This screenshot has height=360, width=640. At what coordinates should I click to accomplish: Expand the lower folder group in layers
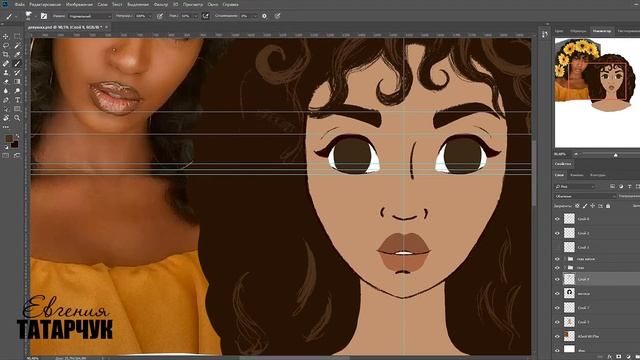(565, 268)
